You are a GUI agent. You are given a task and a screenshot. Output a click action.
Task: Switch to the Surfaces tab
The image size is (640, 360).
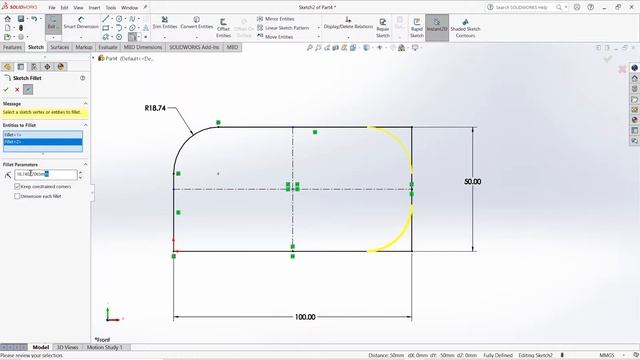point(60,47)
